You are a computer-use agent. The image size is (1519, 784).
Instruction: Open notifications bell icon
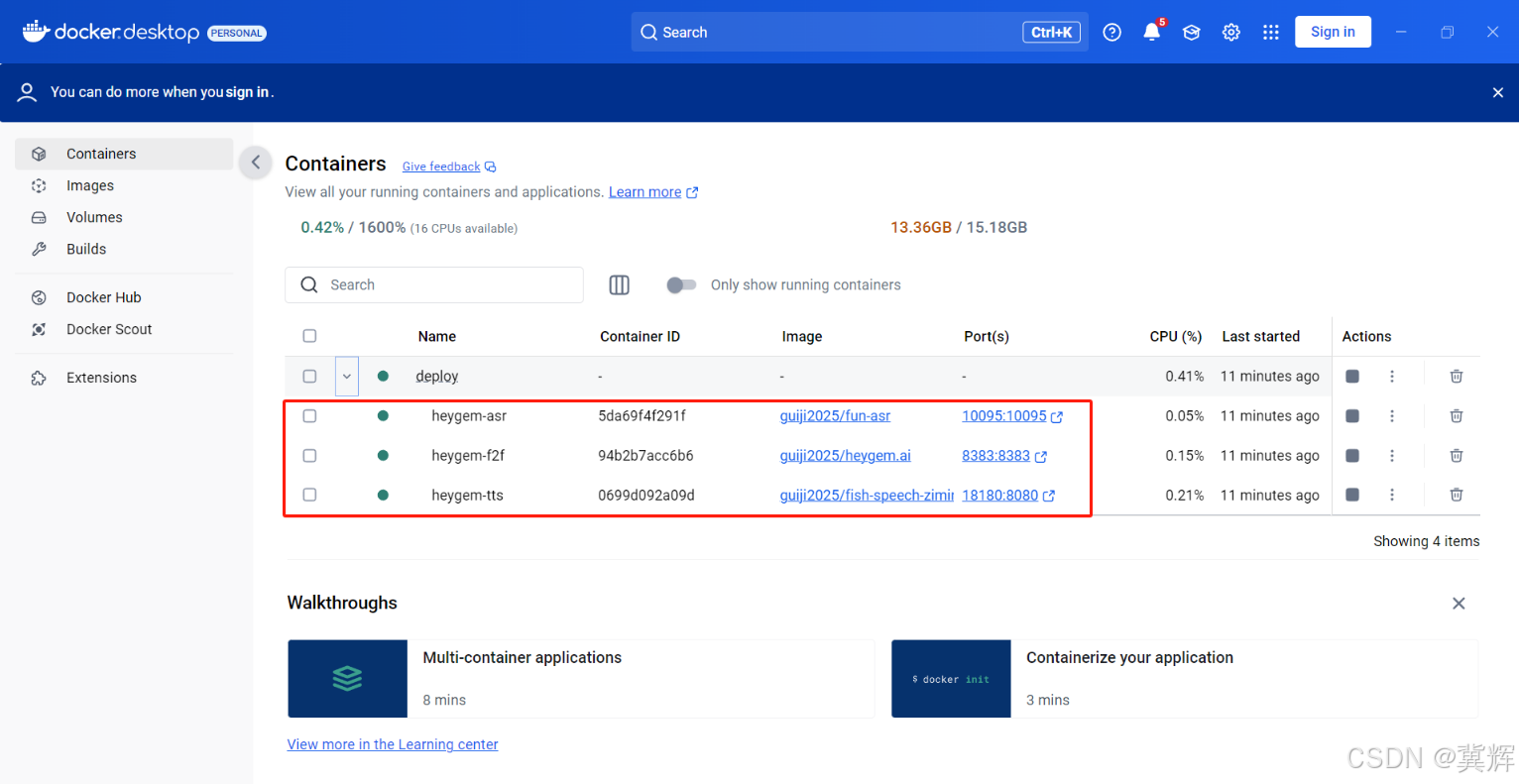pos(1152,33)
